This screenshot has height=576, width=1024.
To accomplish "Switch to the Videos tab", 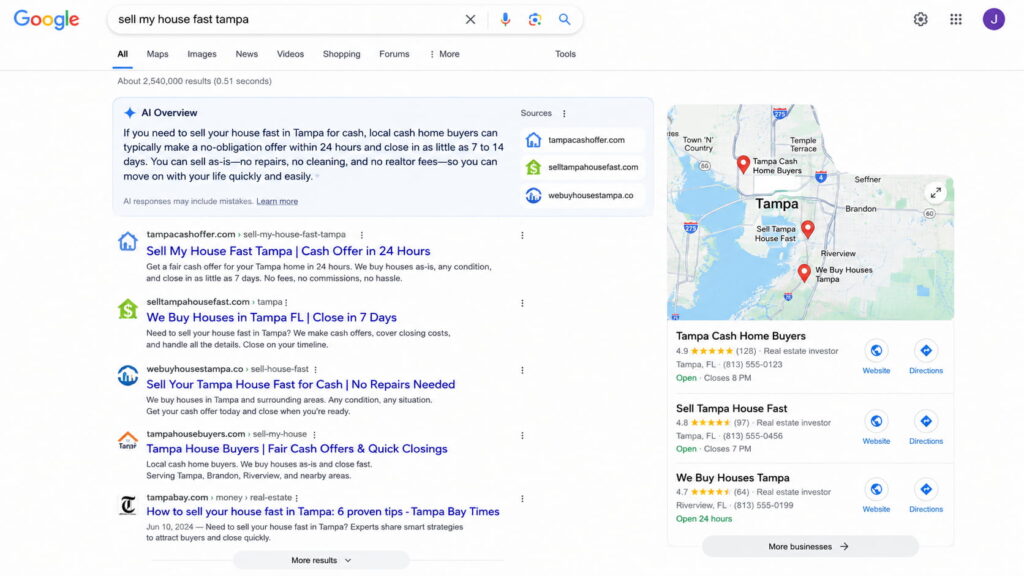I will pyautogui.click(x=290, y=54).
